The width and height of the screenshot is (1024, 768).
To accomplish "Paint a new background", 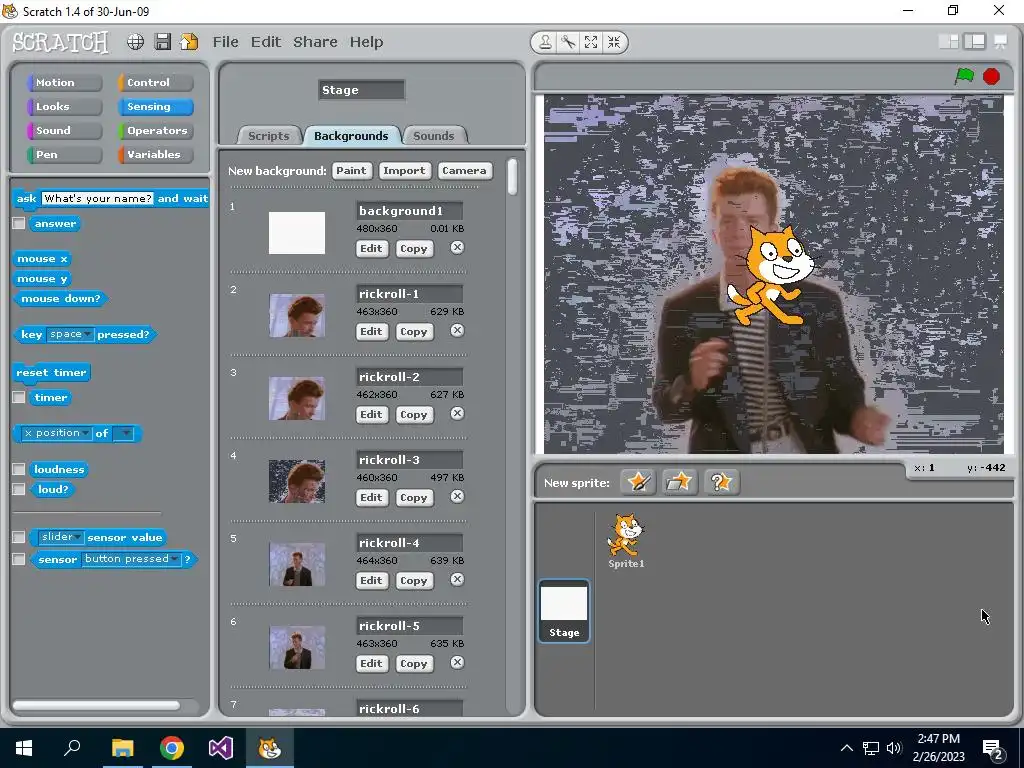I will tap(351, 170).
